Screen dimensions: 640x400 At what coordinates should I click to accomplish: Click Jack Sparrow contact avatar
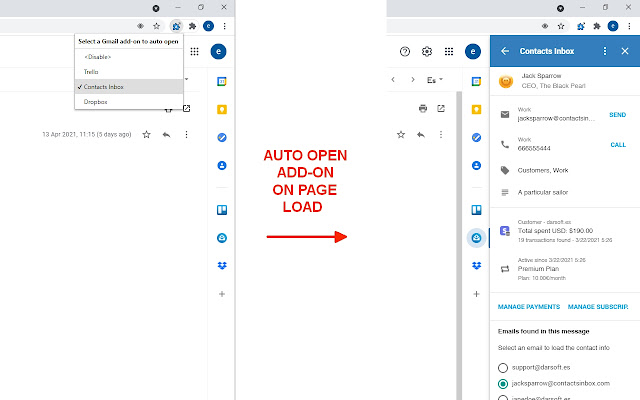point(506,81)
